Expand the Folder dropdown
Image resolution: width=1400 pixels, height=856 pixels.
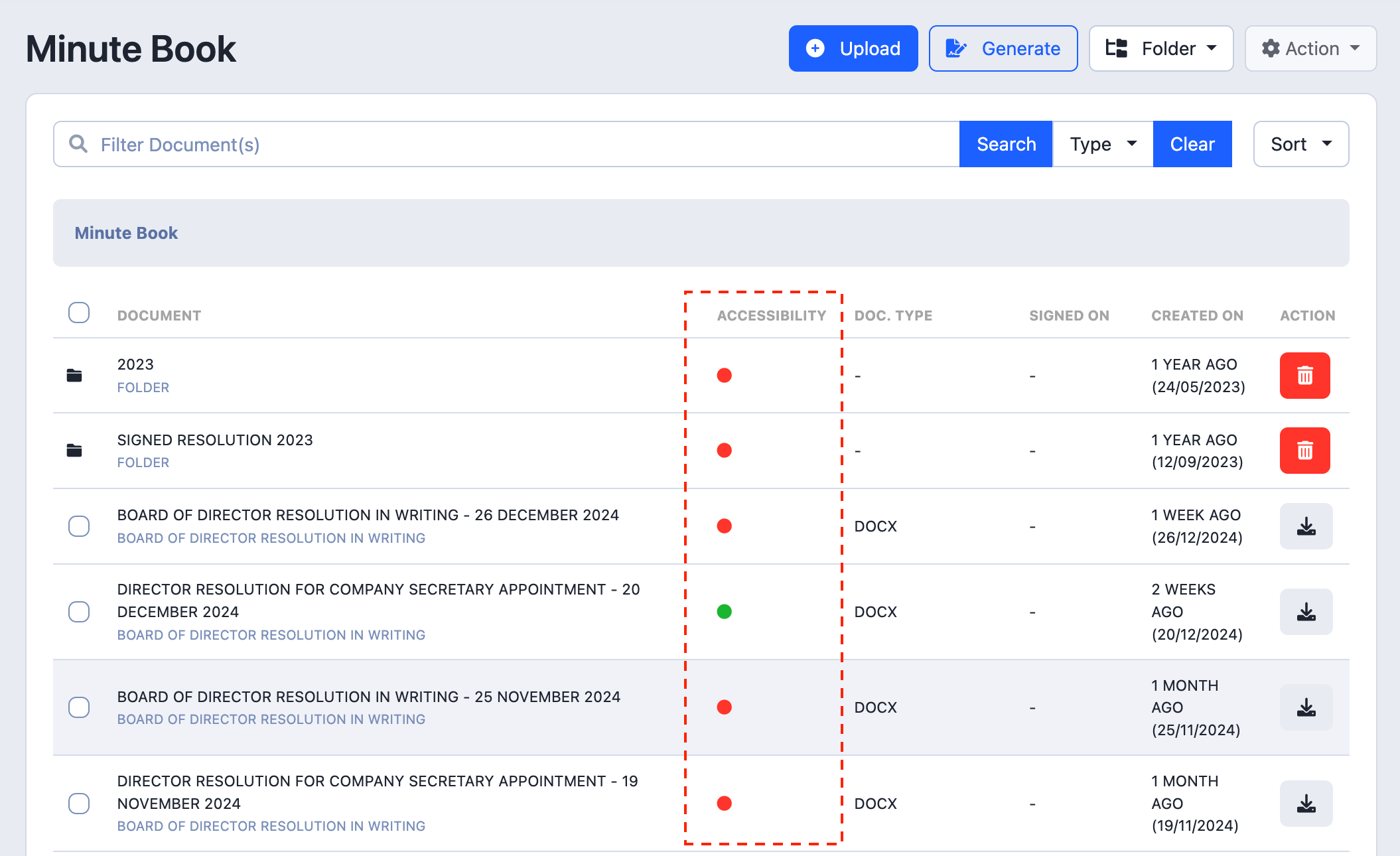click(1161, 48)
